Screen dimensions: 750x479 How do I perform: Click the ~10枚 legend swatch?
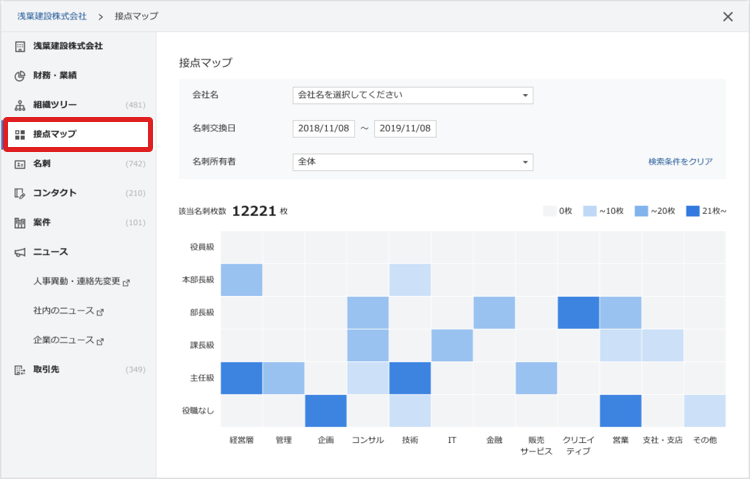pyautogui.click(x=590, y=211)
